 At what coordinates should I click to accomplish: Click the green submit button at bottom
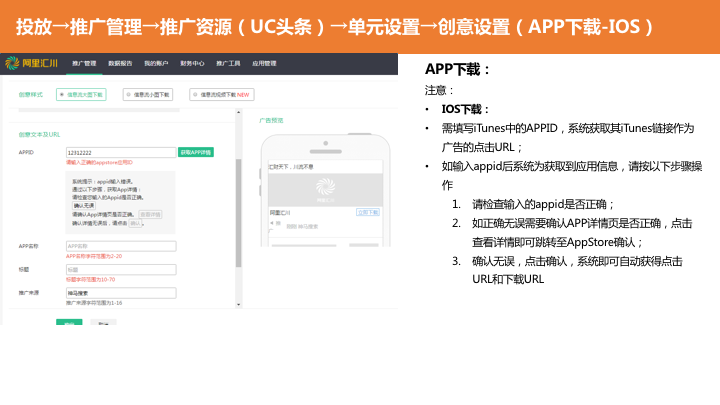pyautogui.click(x=69, y=322)
